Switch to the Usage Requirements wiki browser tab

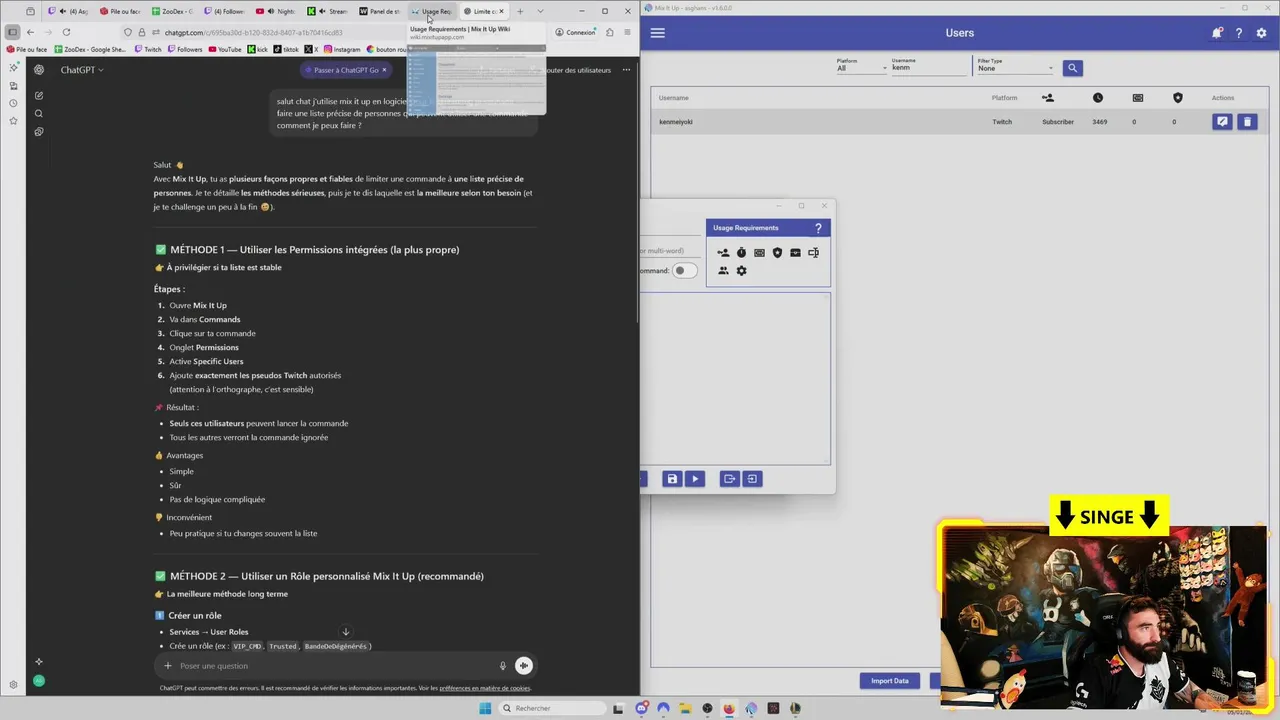click(432, 11)
